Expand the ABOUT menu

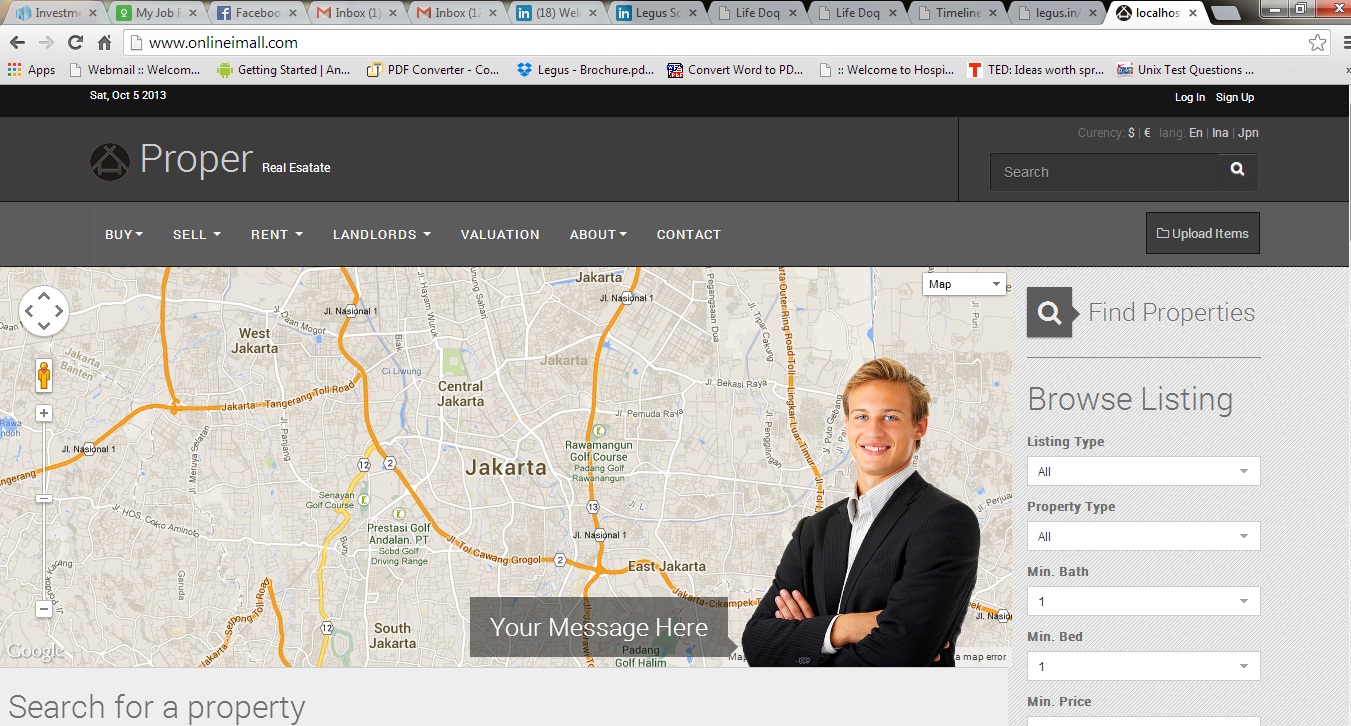pyautogui.click(x=598, y=235)
